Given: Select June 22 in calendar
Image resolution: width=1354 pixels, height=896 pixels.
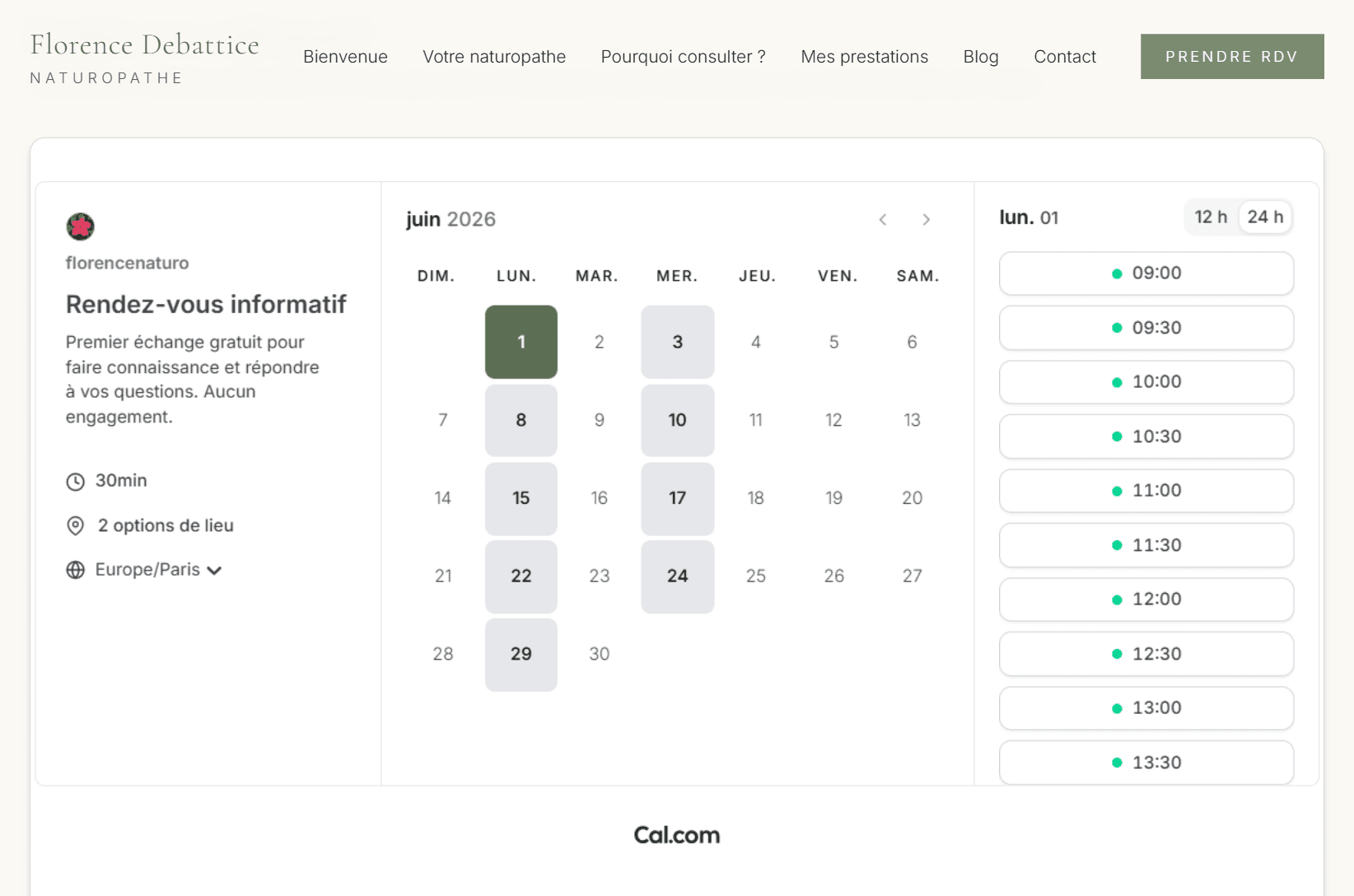Looking at the screenshot, I should coord(521,576).
